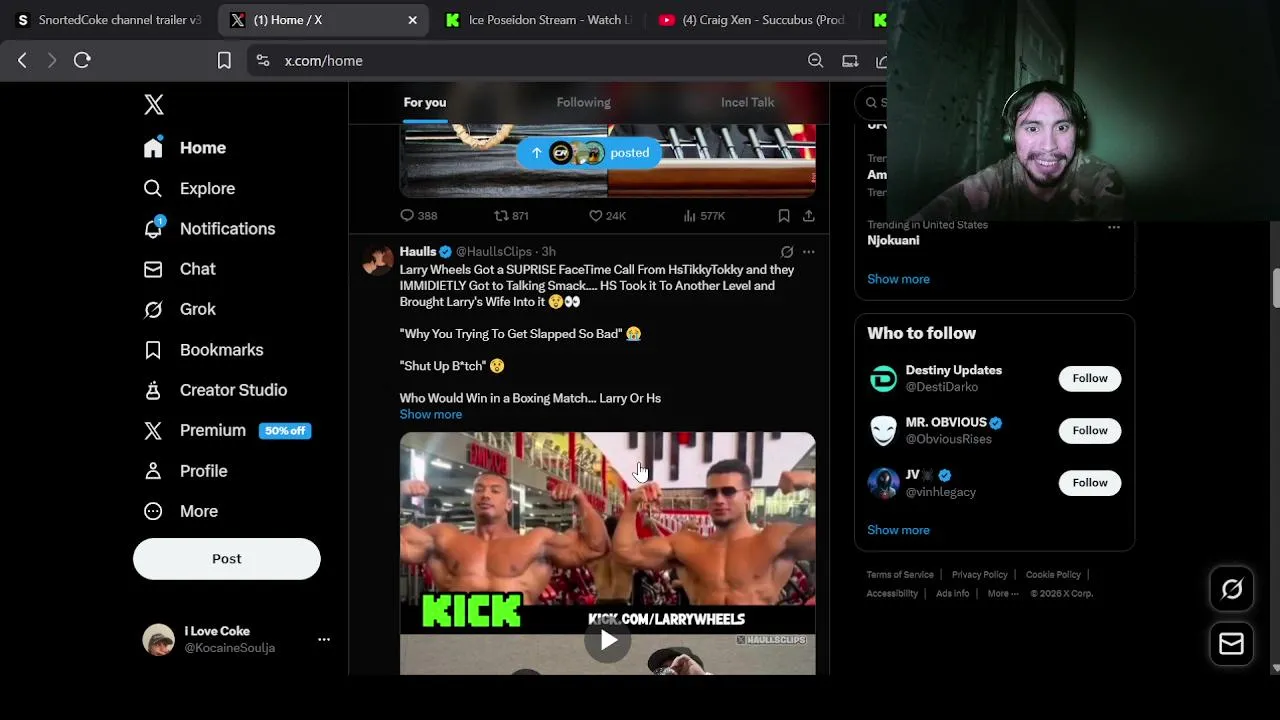
Task: Reload the x.com page
Action: (82, 61)
